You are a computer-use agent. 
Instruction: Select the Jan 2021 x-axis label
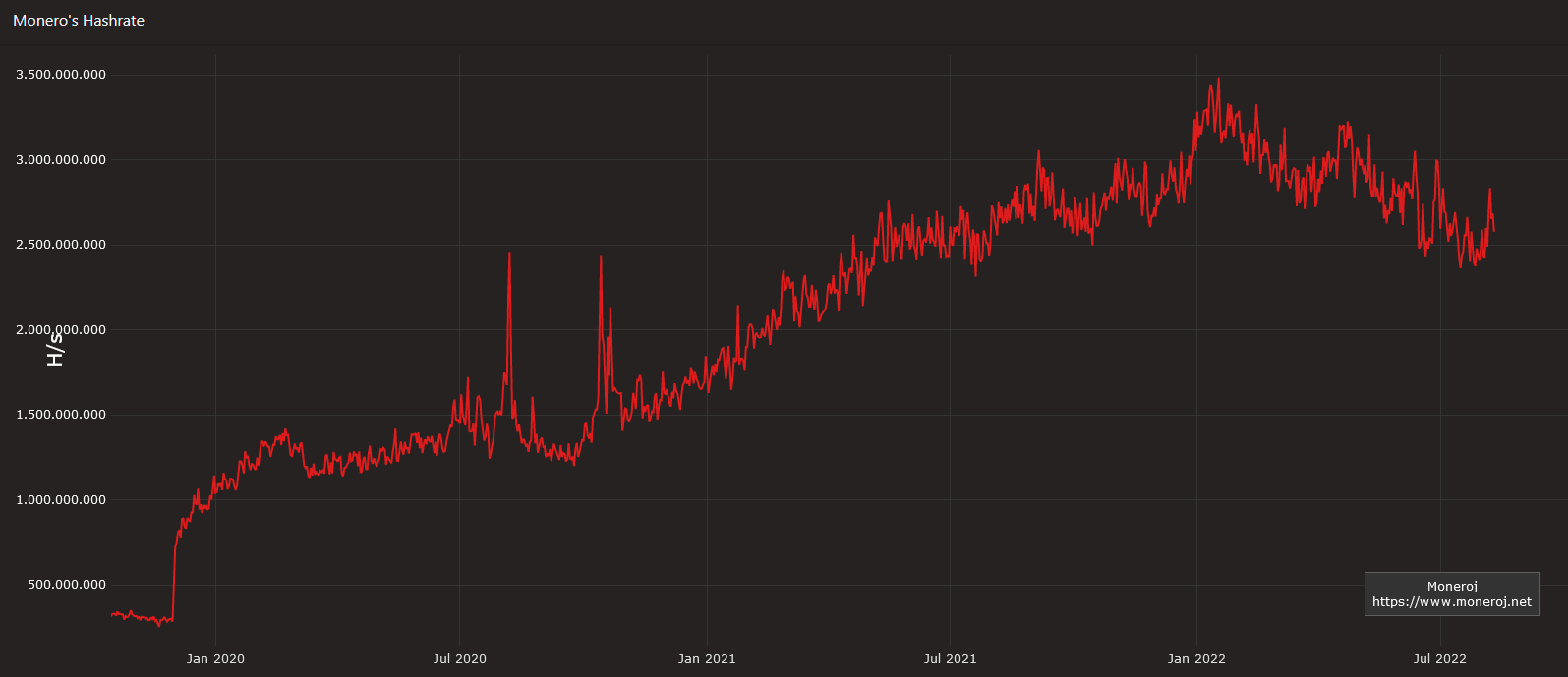pyautogui.click(x=707, y=658)
